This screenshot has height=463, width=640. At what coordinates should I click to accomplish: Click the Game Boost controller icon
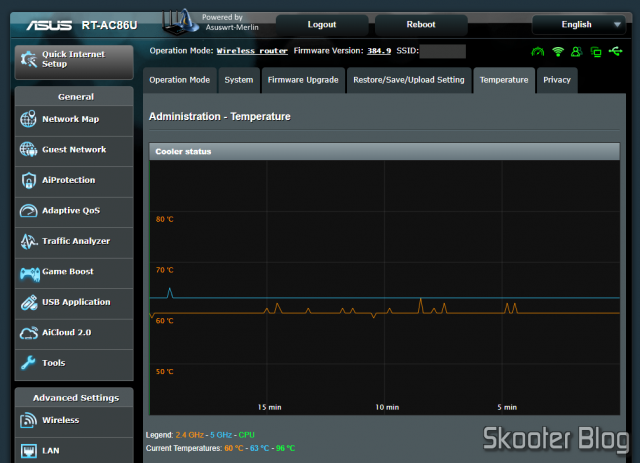click(x=30, y=274)
